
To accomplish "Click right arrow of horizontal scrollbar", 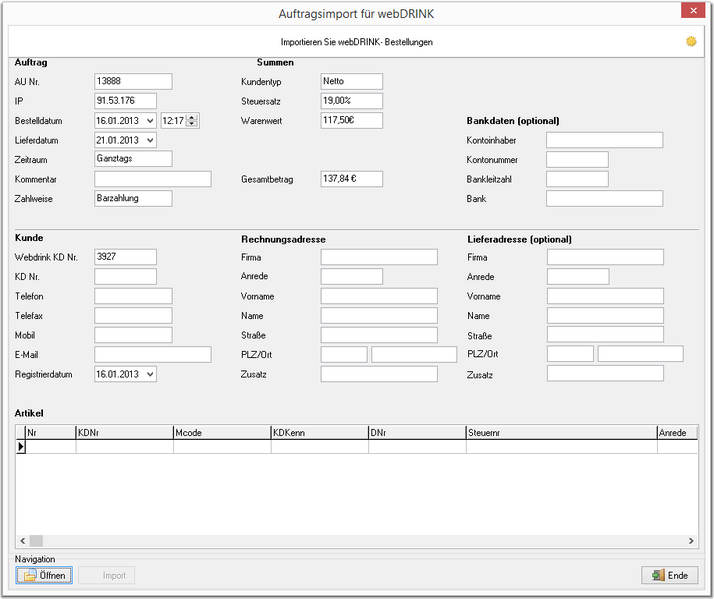I will [691, 541].
